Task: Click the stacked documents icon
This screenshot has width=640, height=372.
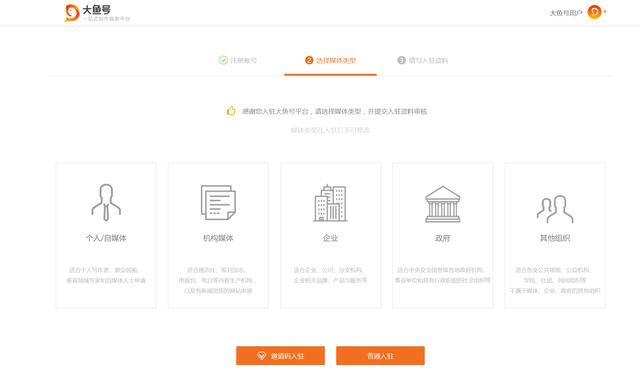Action: coord(218,203)
